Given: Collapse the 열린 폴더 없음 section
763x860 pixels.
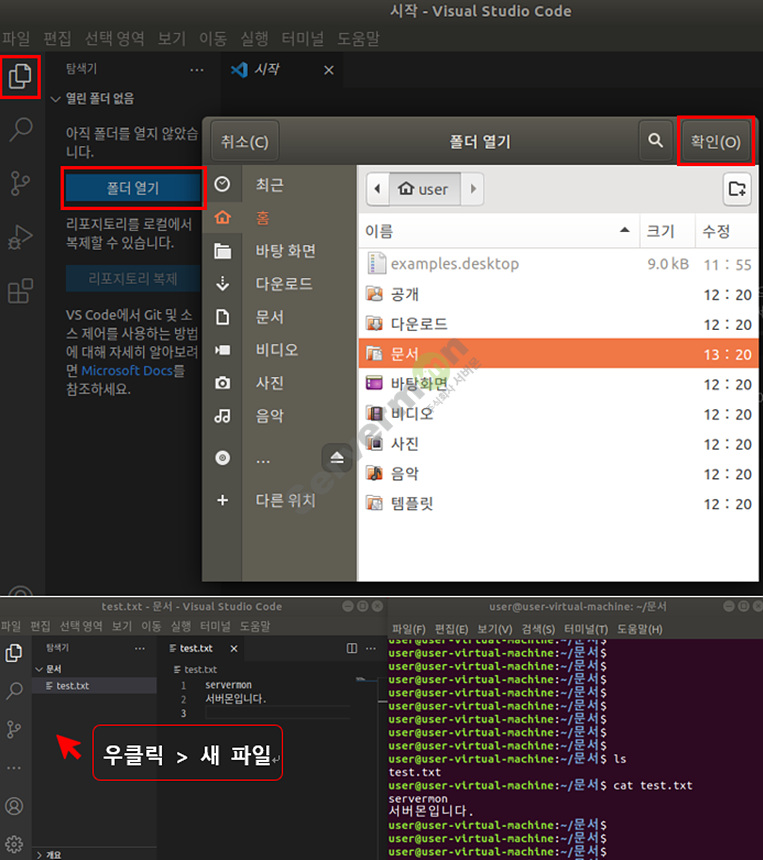Looking at the screenshot, I should click(x=100, y=99).
